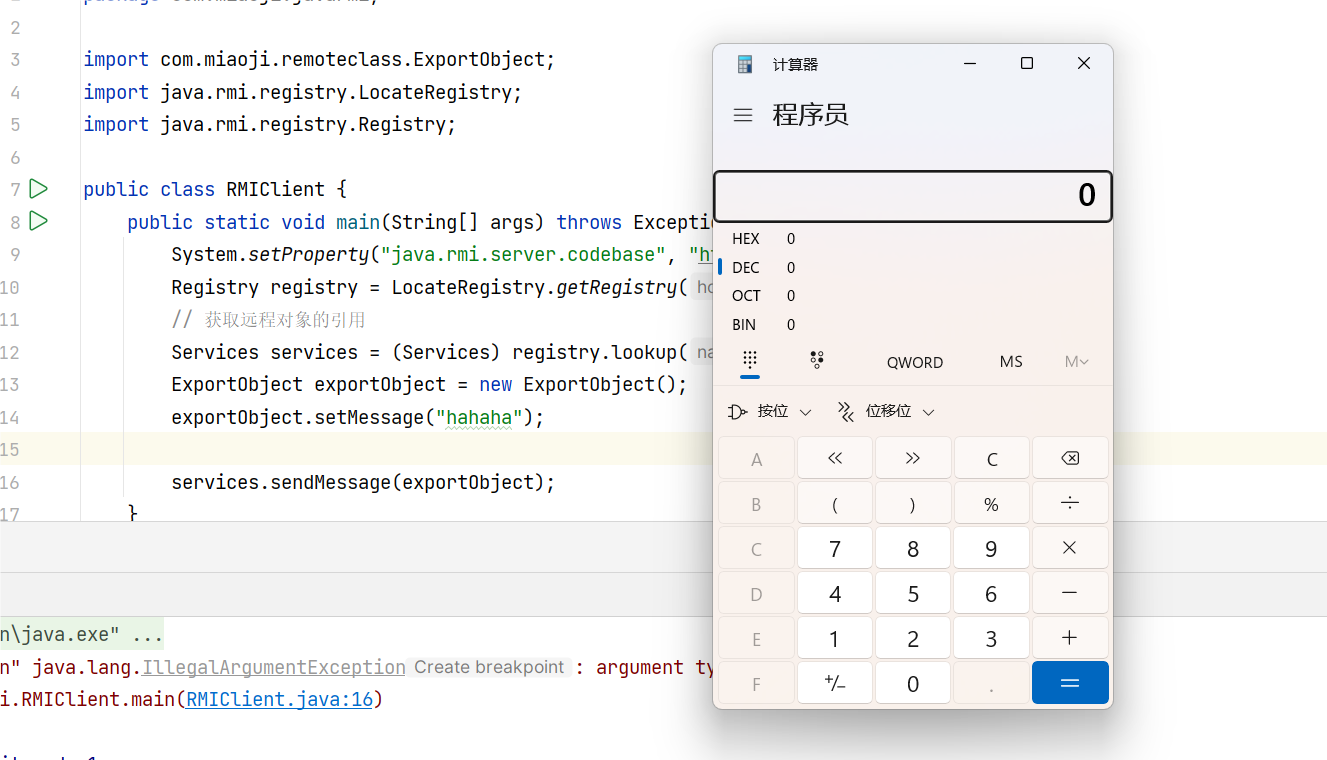Switch to the bit toggling keypad
1327x760 pixels.
coord(817,361)
